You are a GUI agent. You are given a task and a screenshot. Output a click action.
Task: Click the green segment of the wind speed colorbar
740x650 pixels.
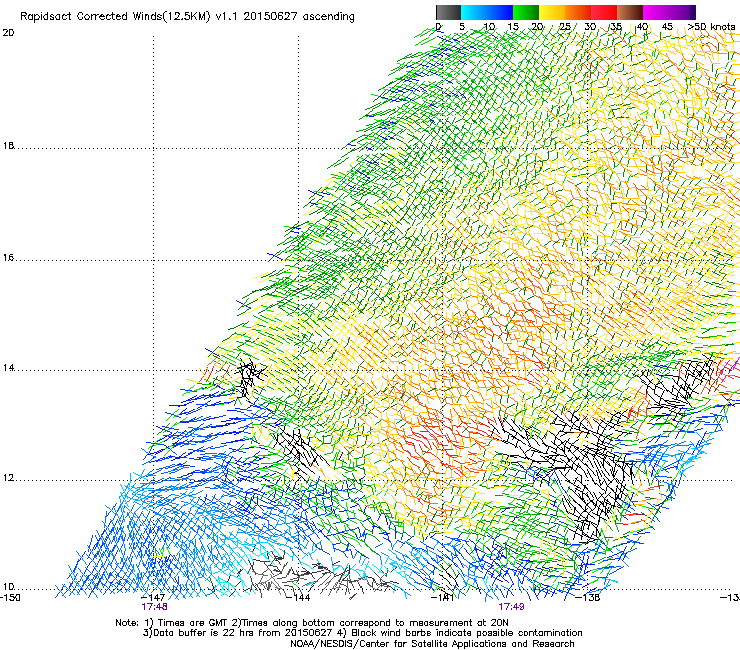526,12
